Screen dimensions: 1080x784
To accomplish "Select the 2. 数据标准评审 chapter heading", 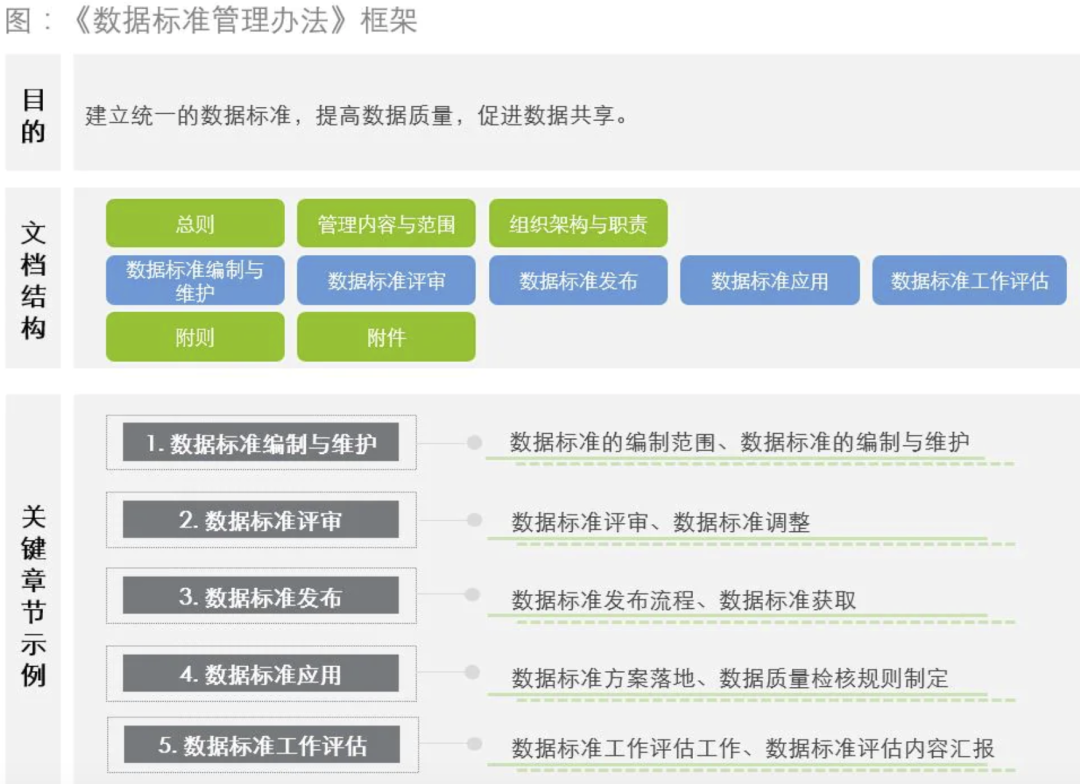I will tap(260, 519).
